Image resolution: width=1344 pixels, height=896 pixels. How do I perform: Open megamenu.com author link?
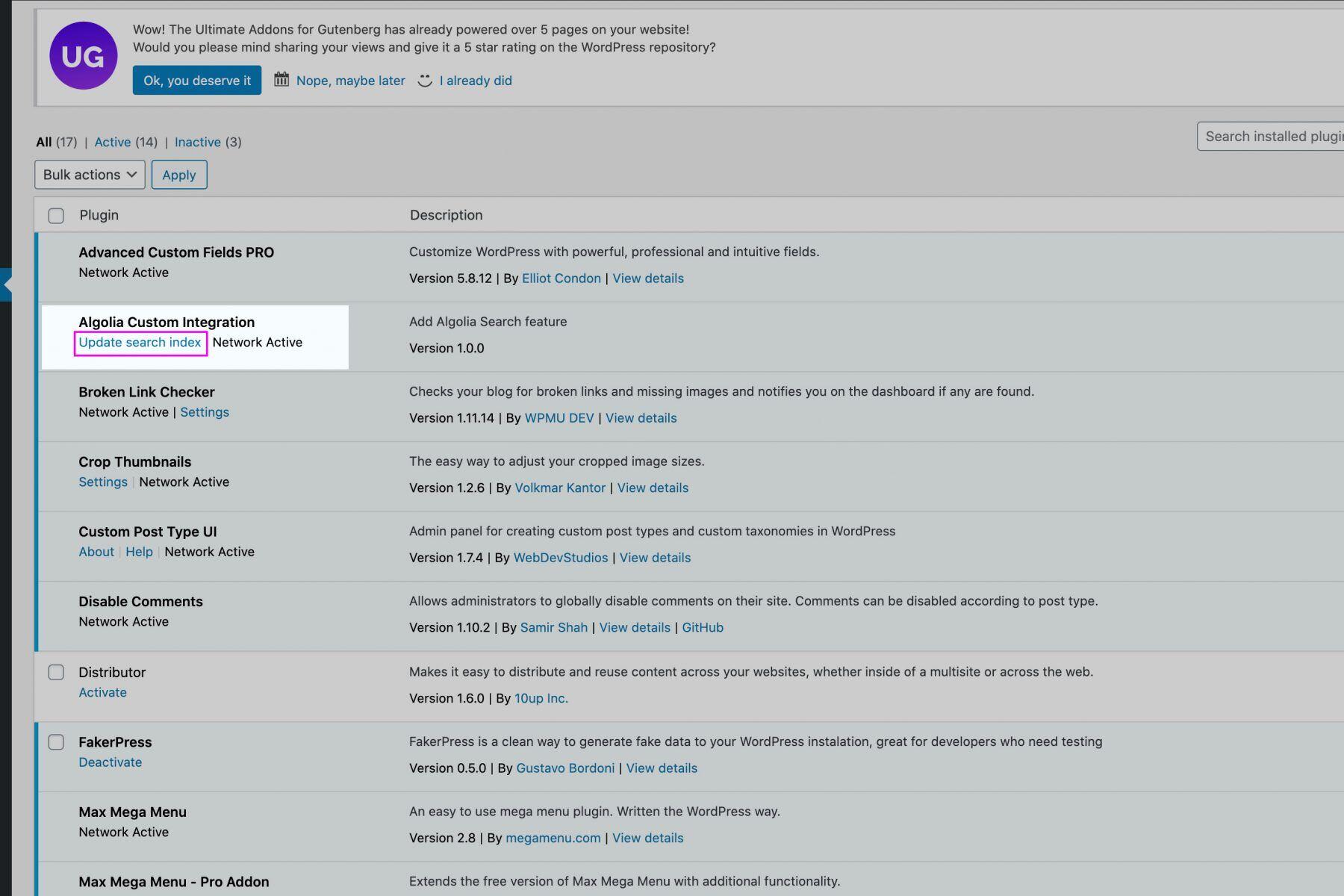pos(553,839)
